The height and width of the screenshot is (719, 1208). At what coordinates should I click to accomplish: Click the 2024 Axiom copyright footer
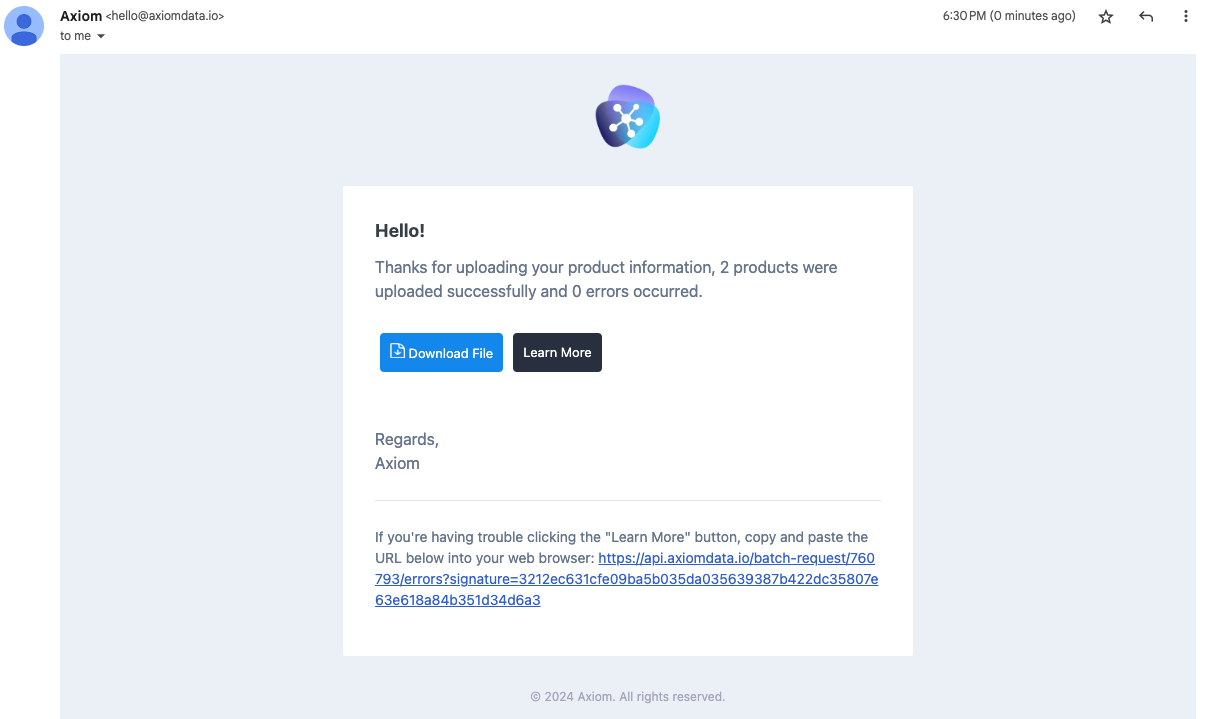tap(628, 697)
